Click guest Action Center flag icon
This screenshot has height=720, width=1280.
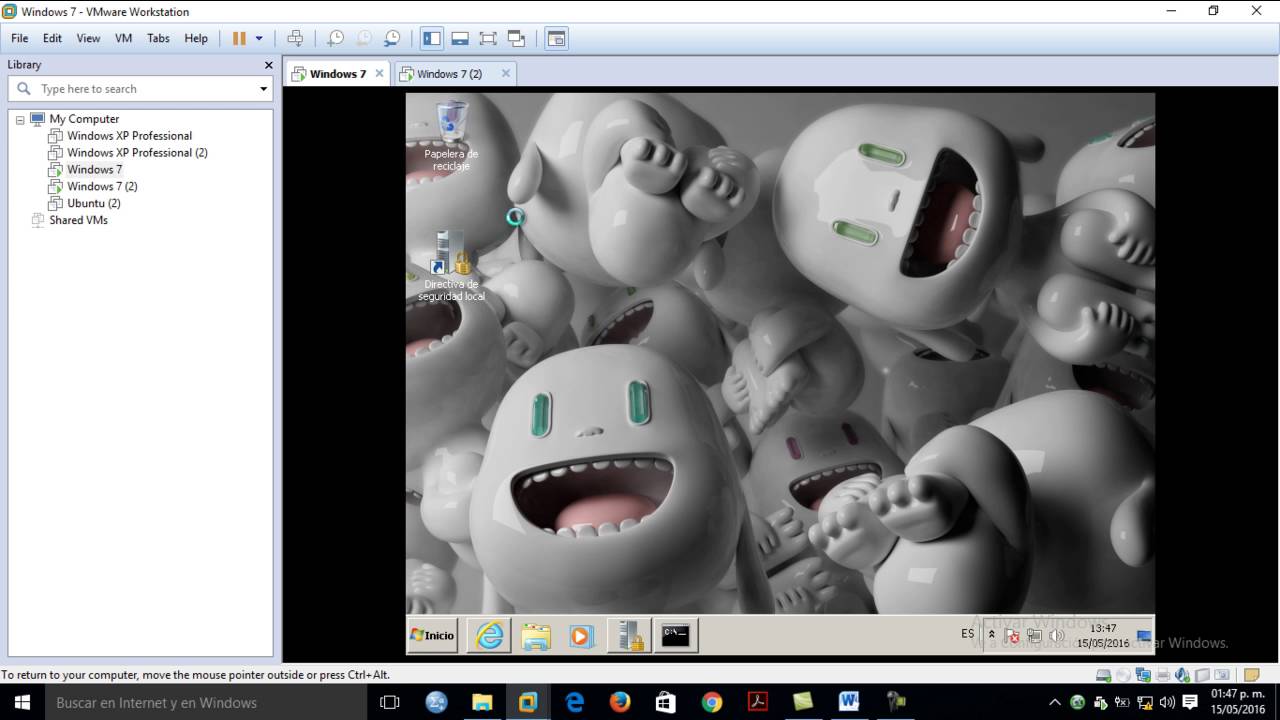click(1012, 635)
